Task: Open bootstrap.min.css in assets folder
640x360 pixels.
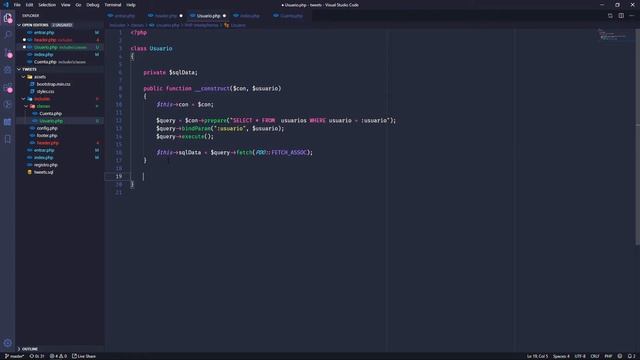Action: [x=53, y=84]
